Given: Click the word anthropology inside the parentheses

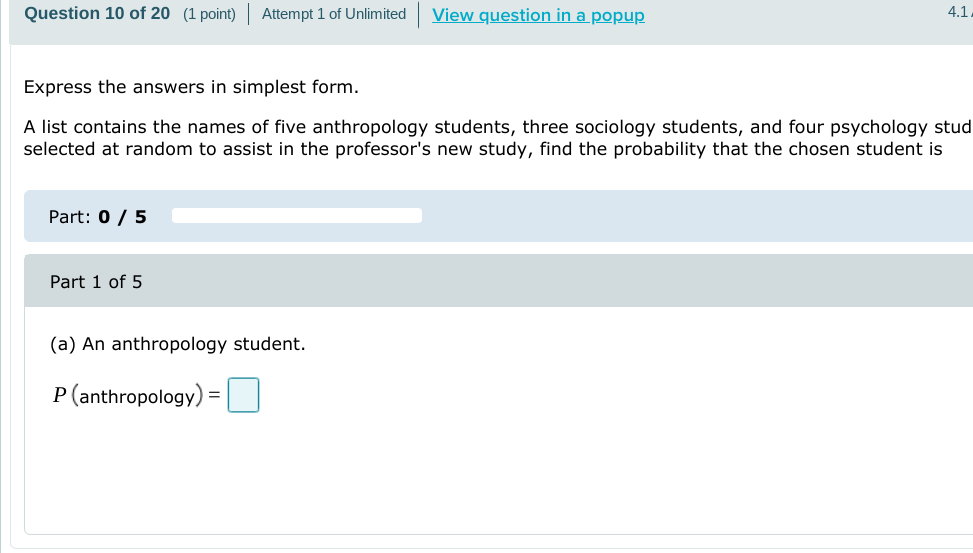Looking at the screenshot, I should tap(137, 397).
